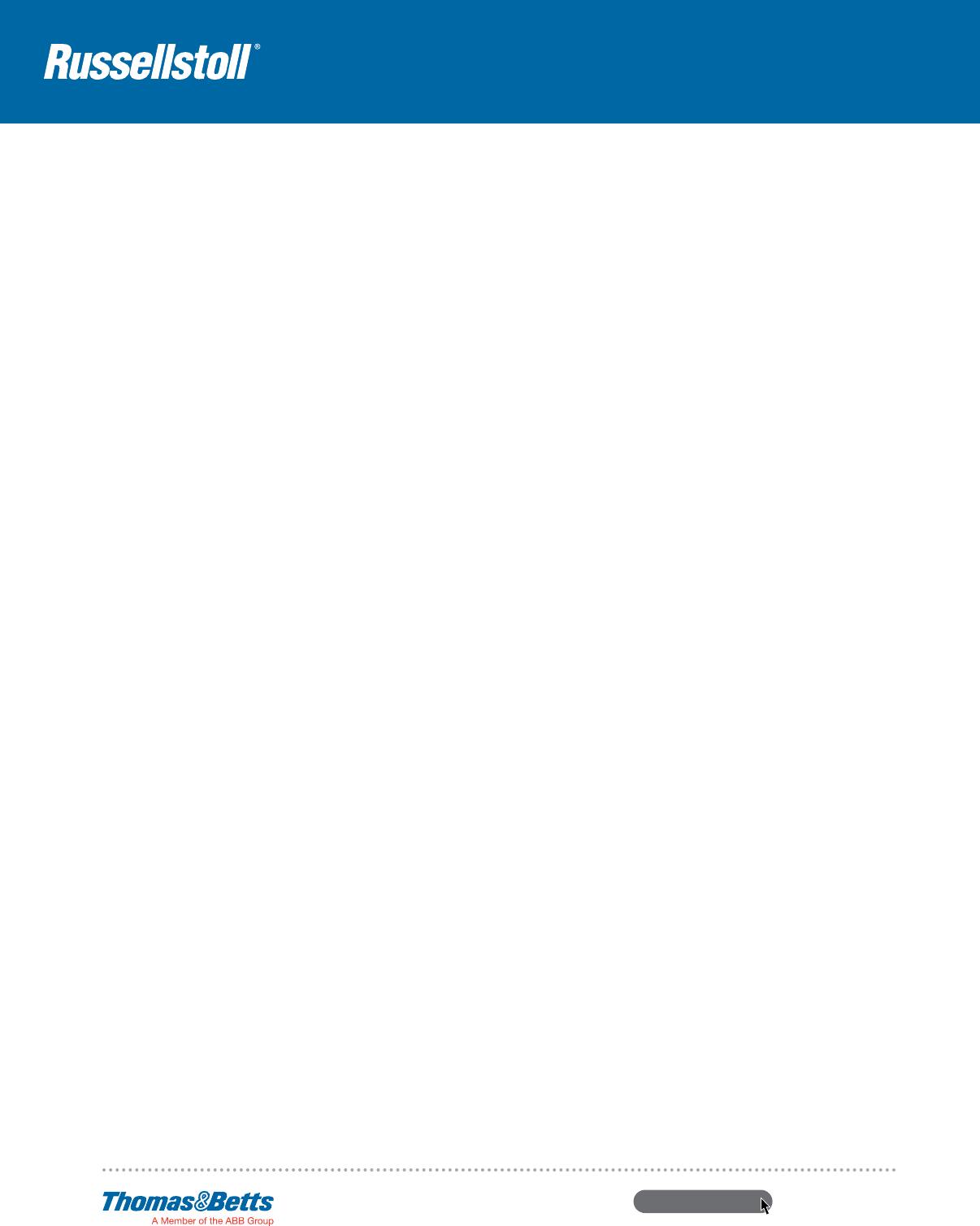Click the Russellstoll logo in header
This screenshot has height=1226, width=980.
152,62
